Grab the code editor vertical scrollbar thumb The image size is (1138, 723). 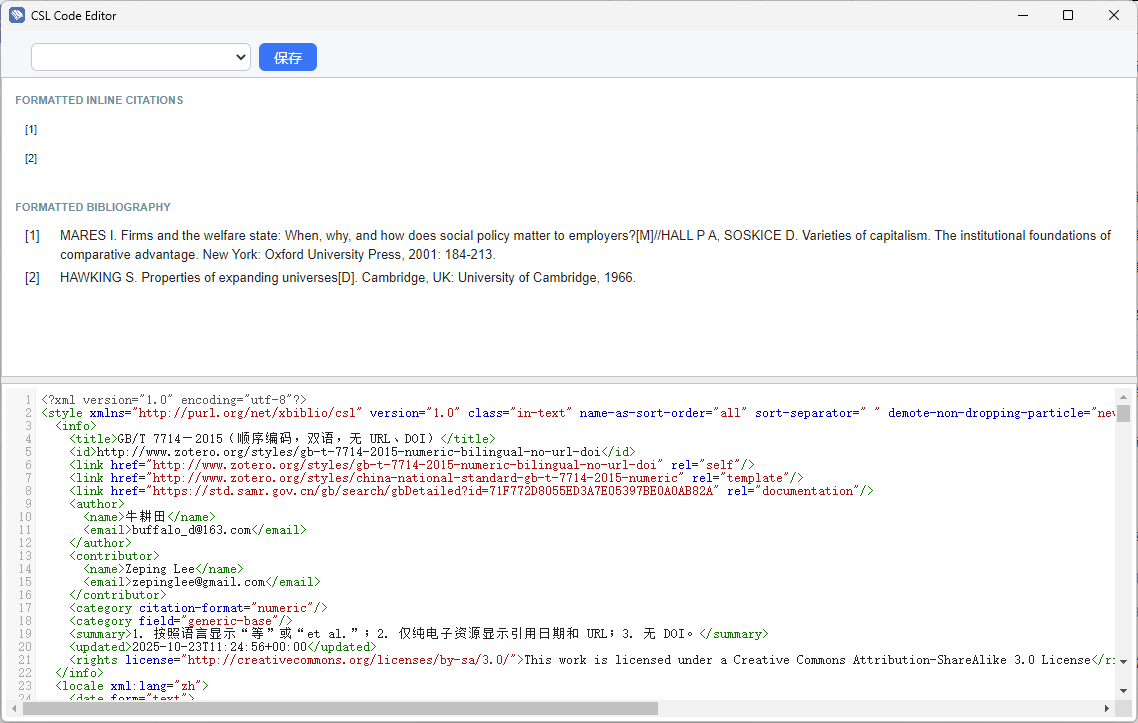pos(1124,414)
